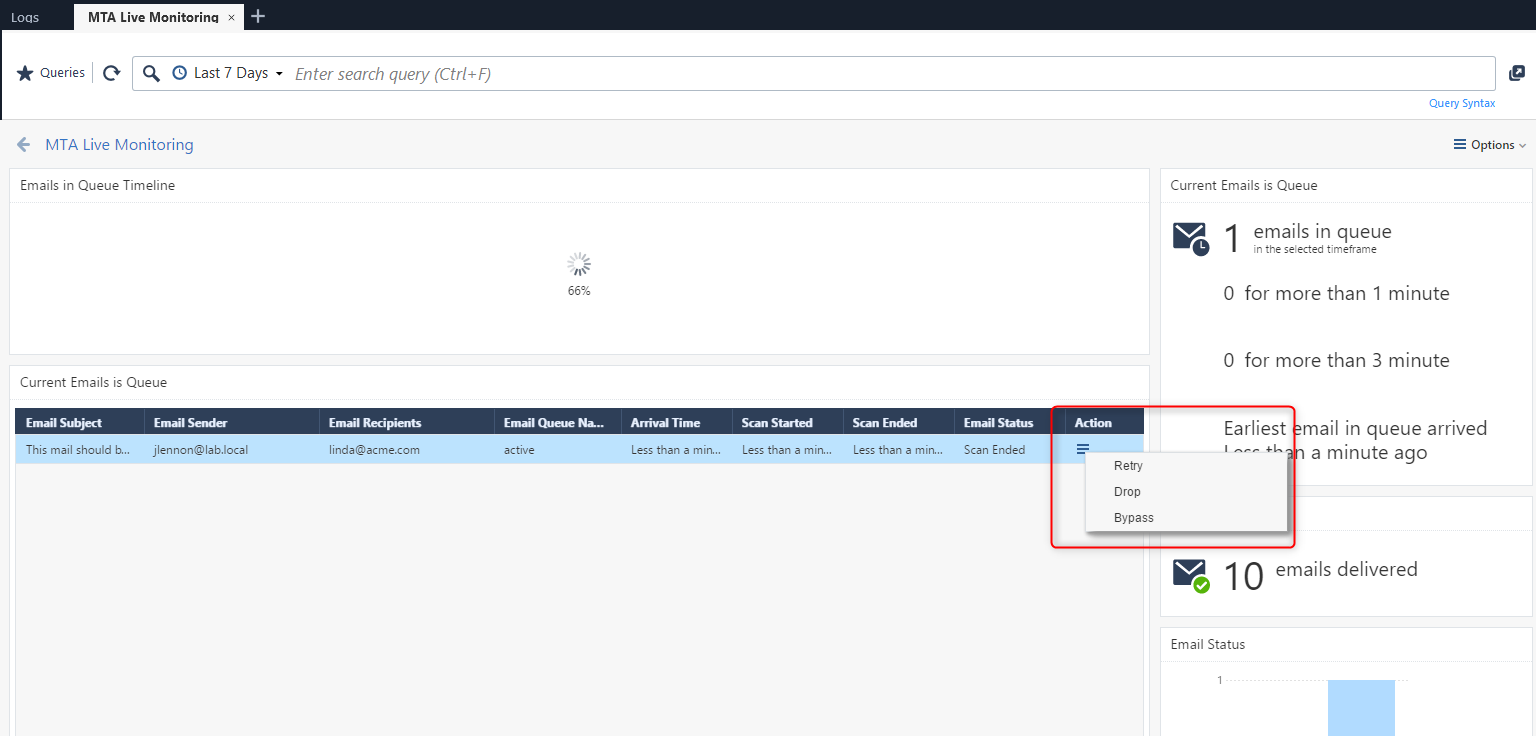Open the Query Syntax link
The width and height of the screenshot is (1536, 736).
point(1462,103)
